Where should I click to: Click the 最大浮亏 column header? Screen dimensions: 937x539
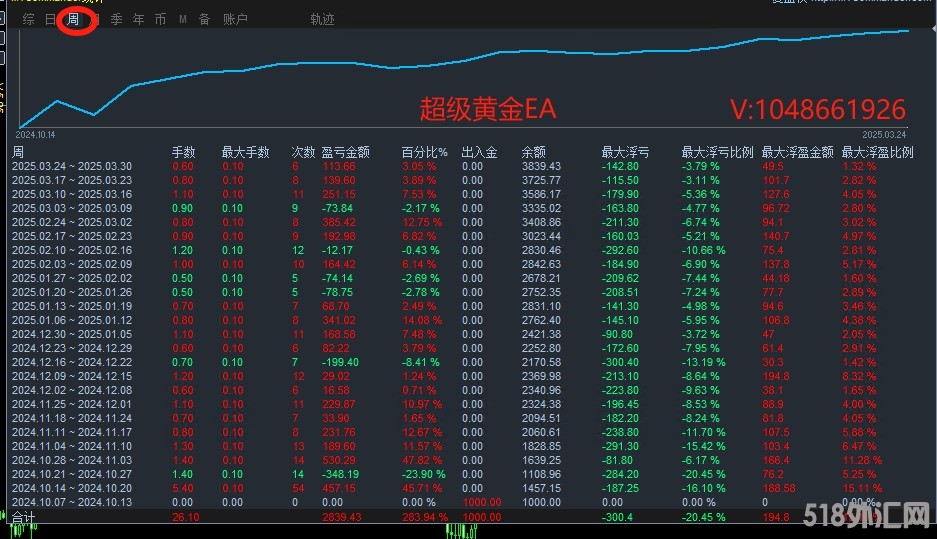(625, 153)
